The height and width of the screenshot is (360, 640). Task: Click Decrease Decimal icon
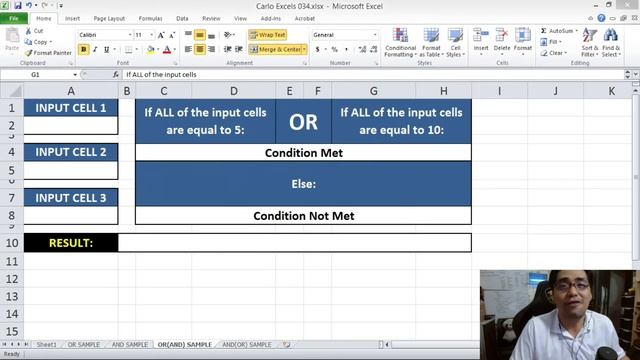(x=373, y=49)
